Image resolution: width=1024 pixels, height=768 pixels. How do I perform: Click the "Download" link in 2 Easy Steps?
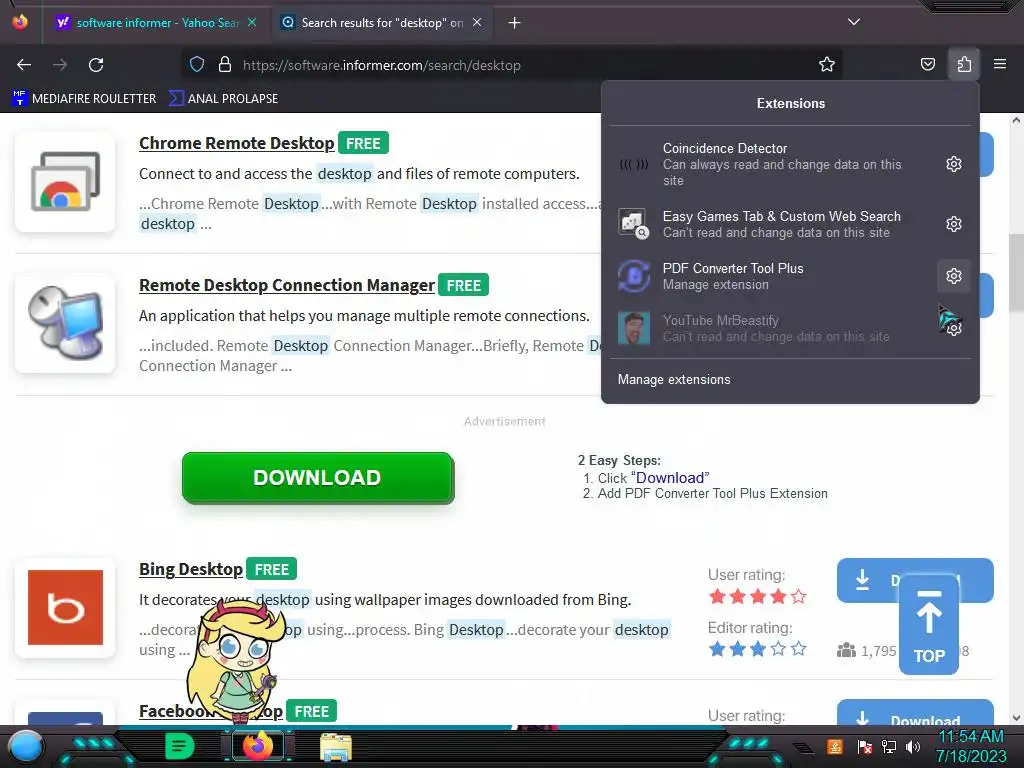(670, 478)
